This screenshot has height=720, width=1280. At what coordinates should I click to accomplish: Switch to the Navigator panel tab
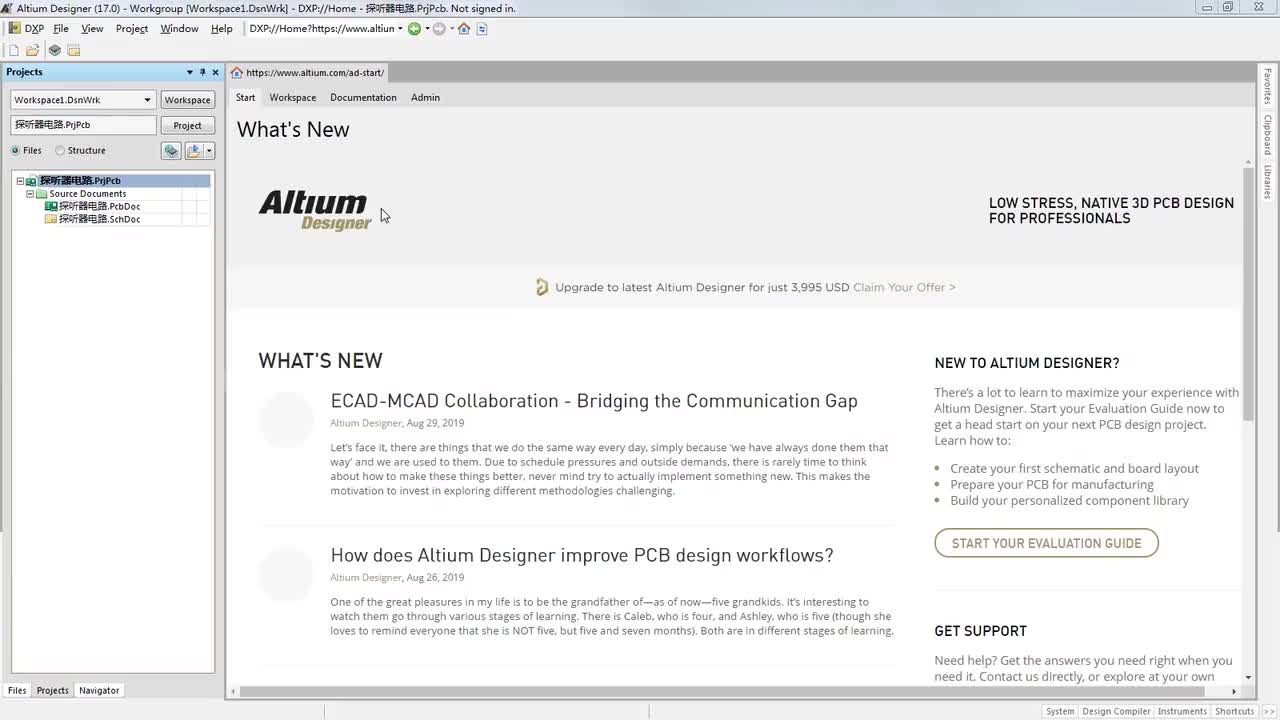(x=99, y=690)
